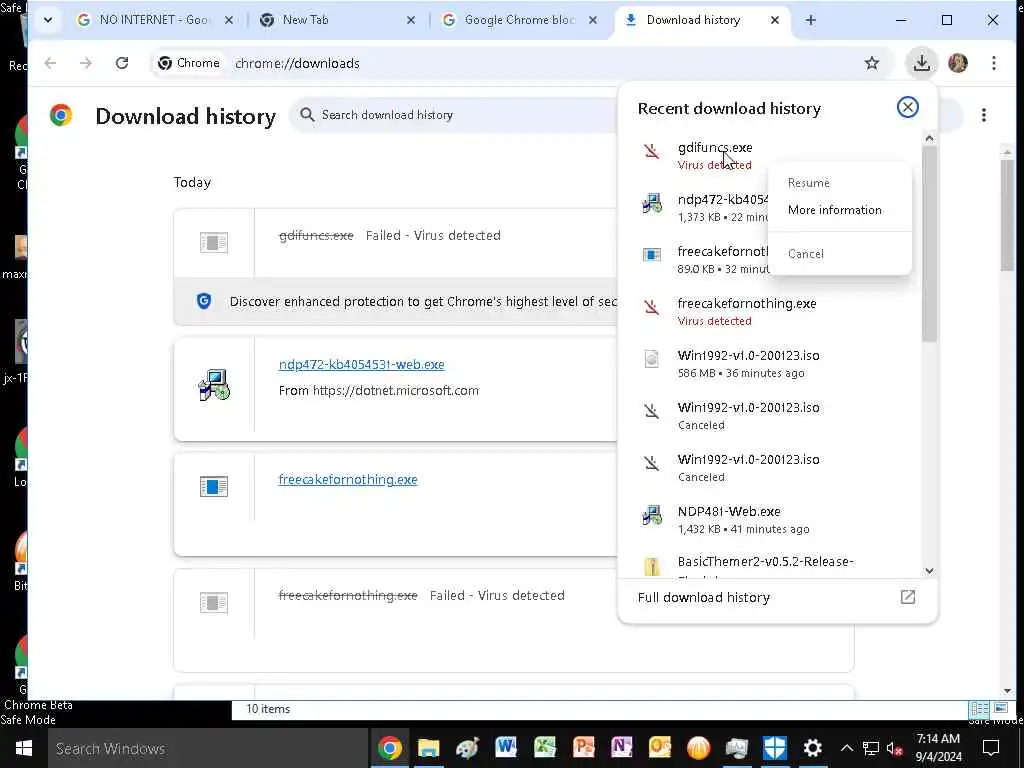Open the ndp472-kb4054531-web.exe link
The image size is (1024, 768).
click(x=361, y=364)
